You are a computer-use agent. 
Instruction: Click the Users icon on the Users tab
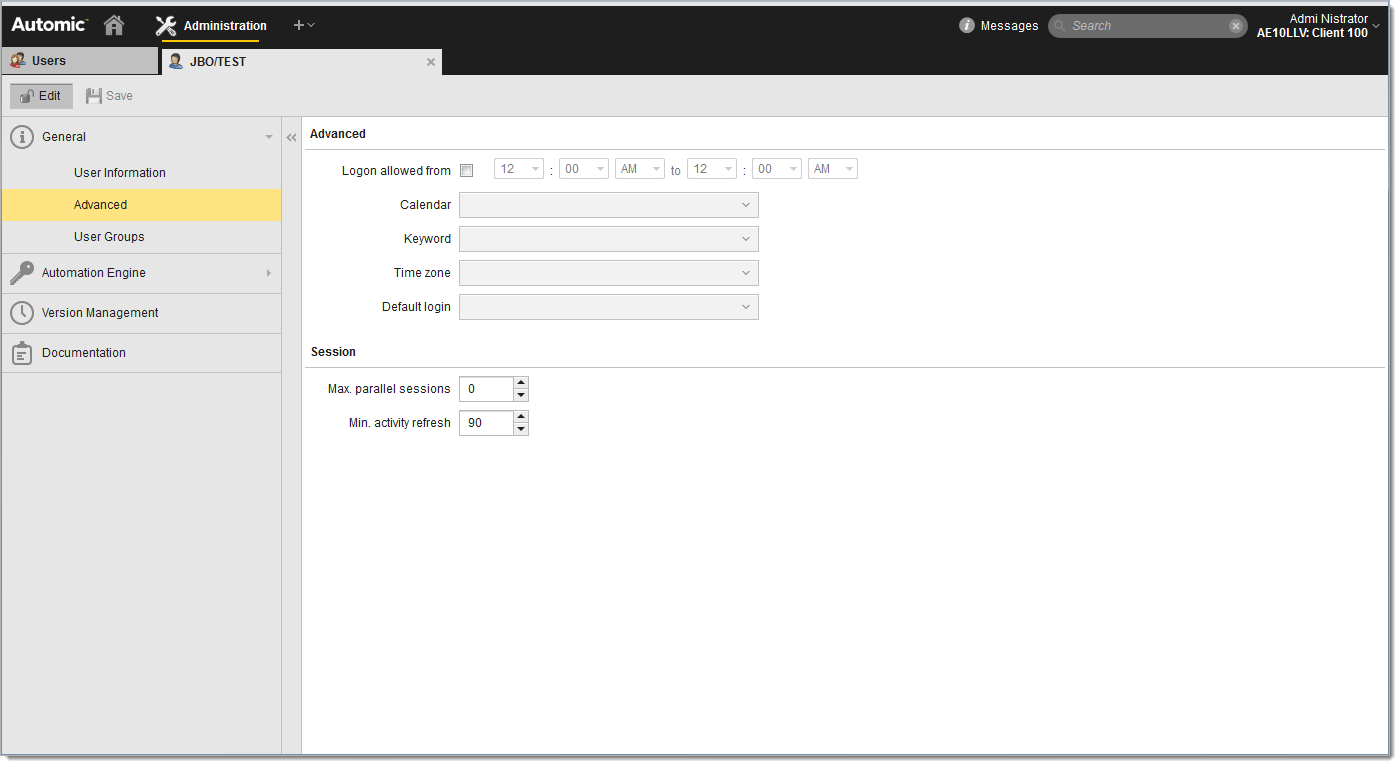[x=17, y=60]
